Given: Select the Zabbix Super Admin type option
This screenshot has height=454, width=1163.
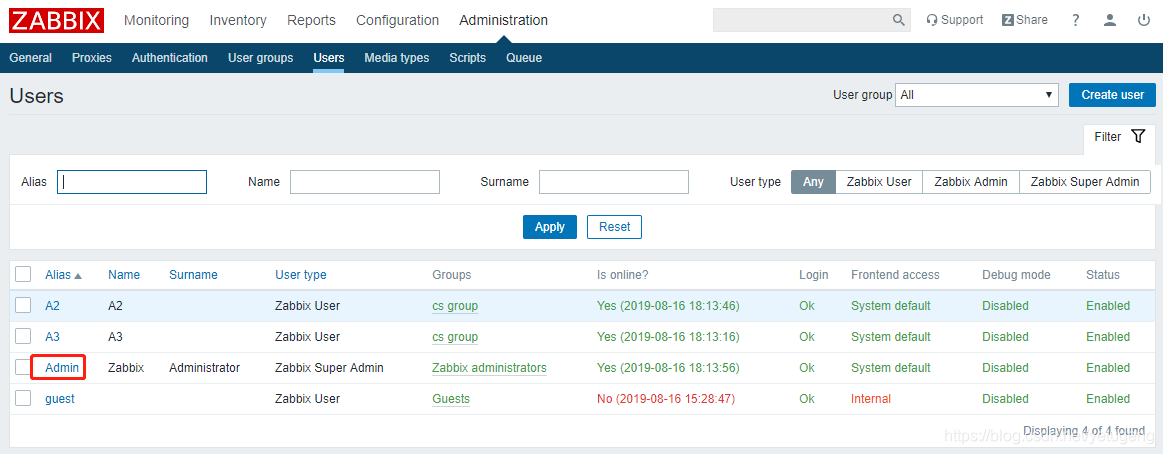Looking at the screenshot, I should [x=1085, y=182].
